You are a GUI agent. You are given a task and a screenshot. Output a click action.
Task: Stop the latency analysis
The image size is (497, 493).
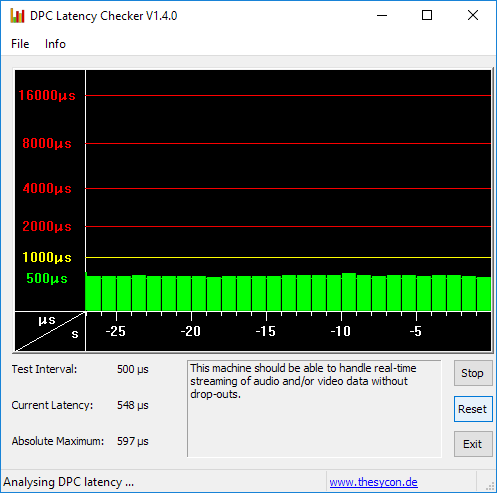[473, 373]
